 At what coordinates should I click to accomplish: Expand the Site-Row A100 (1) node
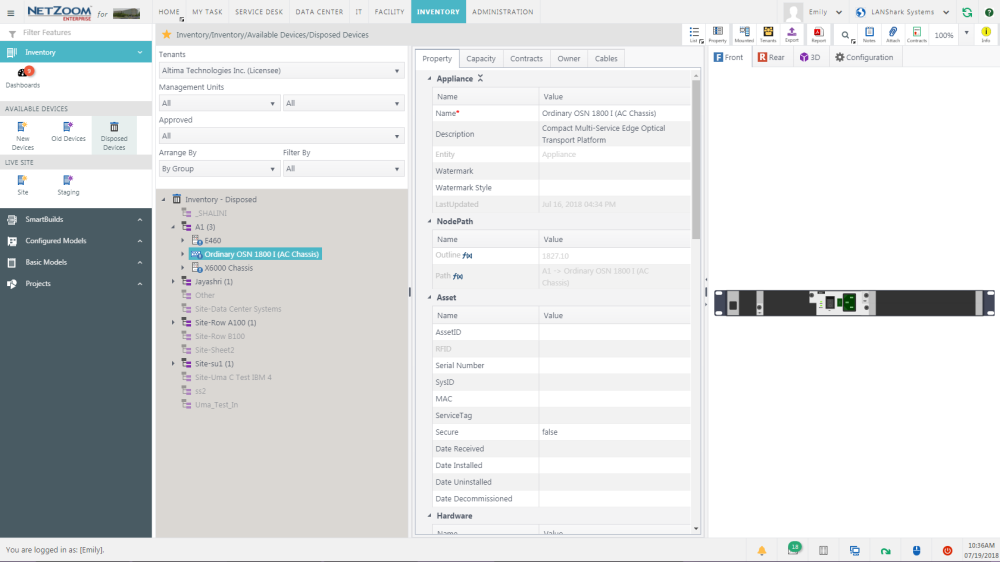[x=173, y=323]
